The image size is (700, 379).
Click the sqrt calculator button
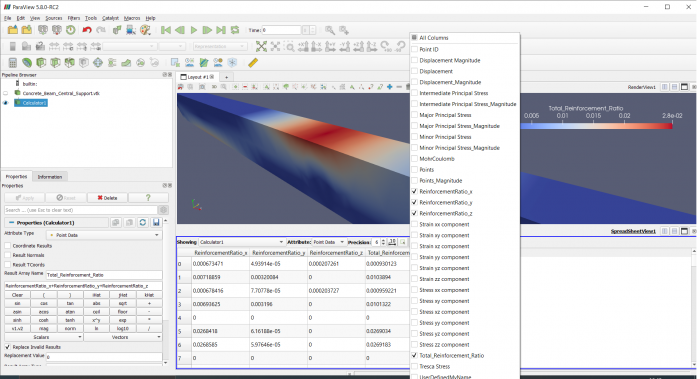(x=123, y=303)
